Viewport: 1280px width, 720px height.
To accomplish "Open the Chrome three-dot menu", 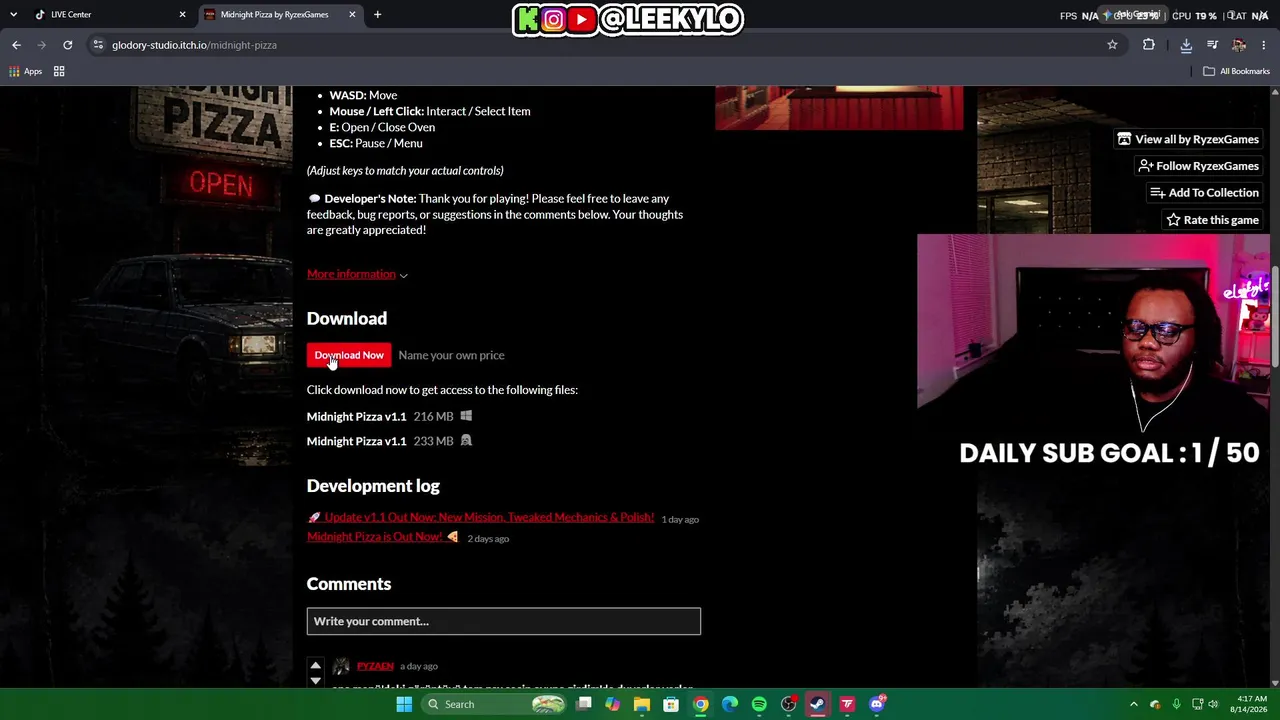I will (x=1265, y=45).
